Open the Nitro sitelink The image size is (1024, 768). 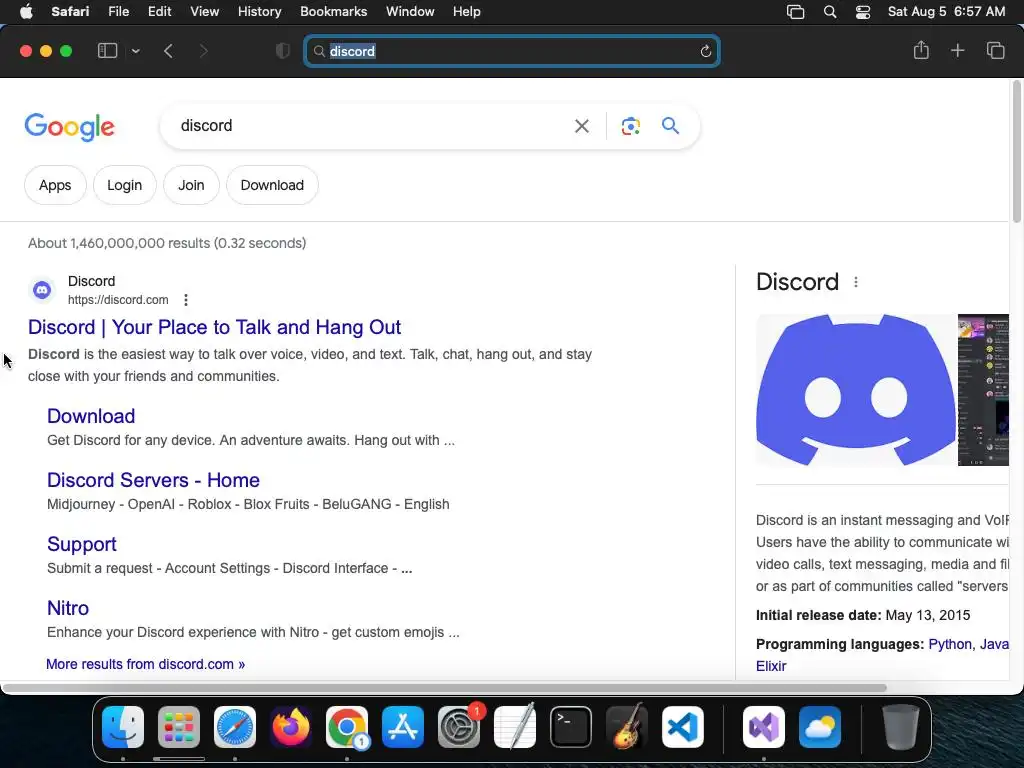(68, 608)
